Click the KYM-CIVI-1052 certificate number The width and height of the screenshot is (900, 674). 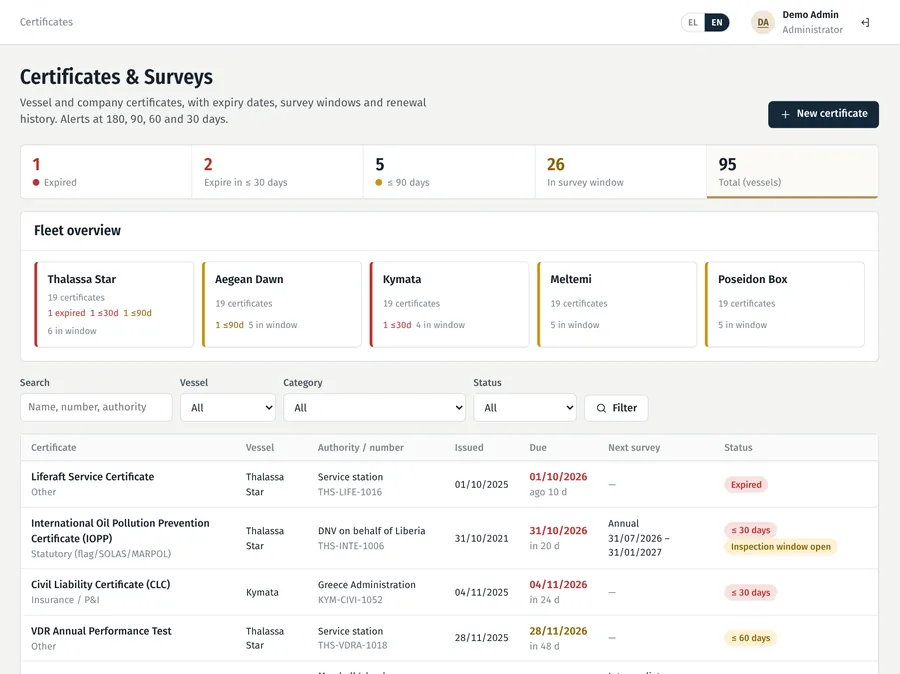[350, 600]
